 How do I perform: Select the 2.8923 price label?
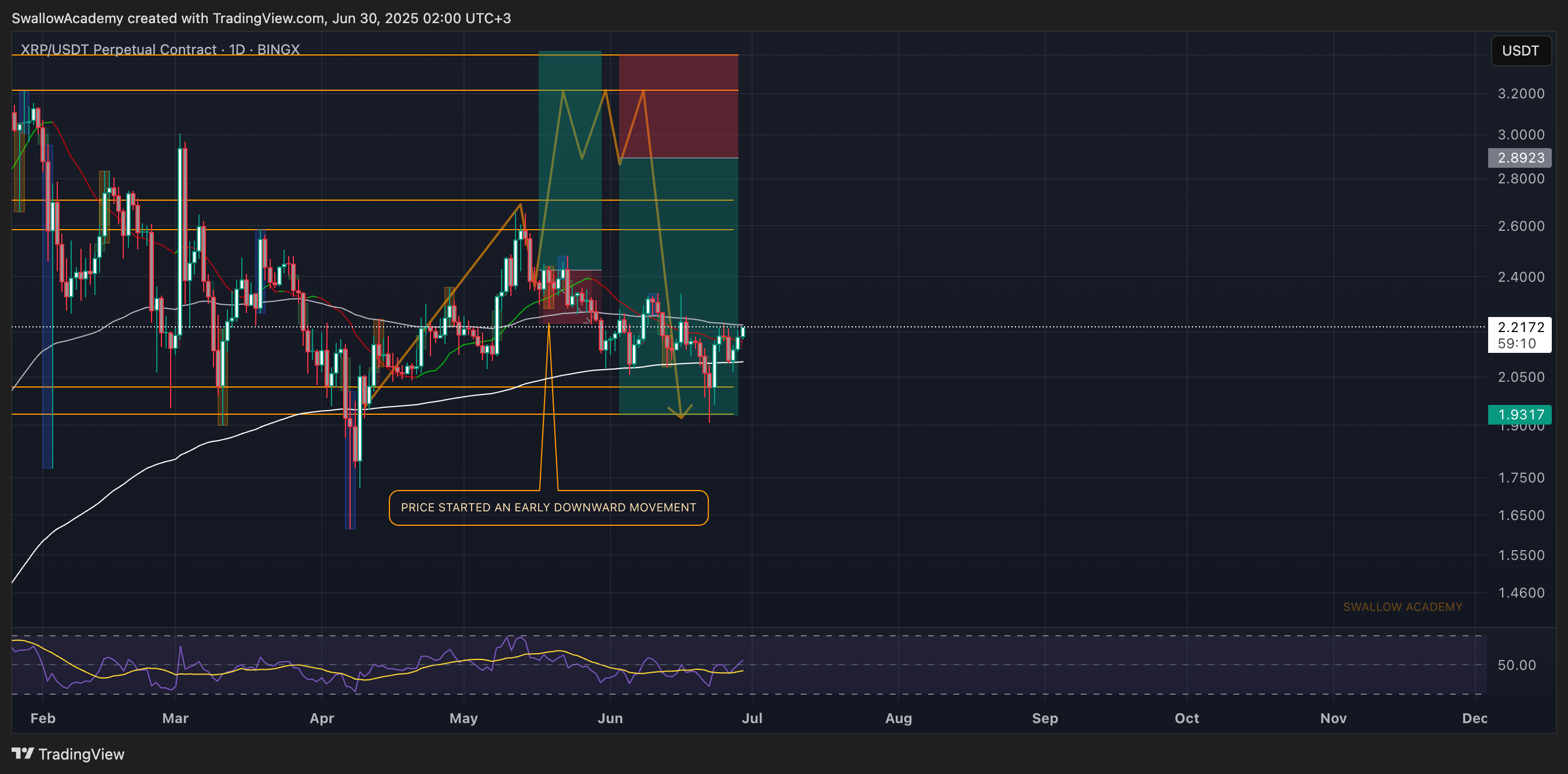pos(1519,157)
